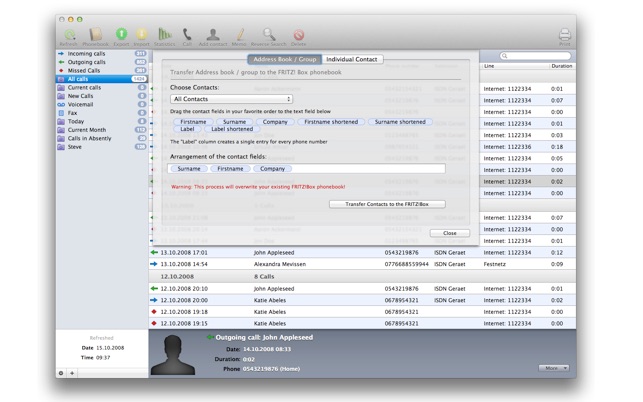Viewport: 643px width, 402px height.
Task: Switch to the Individual Contact tab
Action: pyautogui.click(x=352, y=60)
